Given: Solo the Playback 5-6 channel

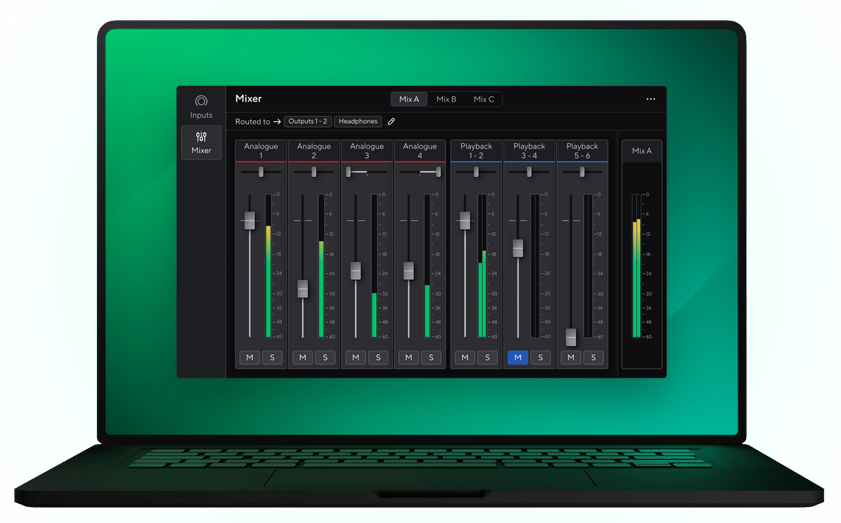Looking at the screenshot, I should click(x=593, y=357).
